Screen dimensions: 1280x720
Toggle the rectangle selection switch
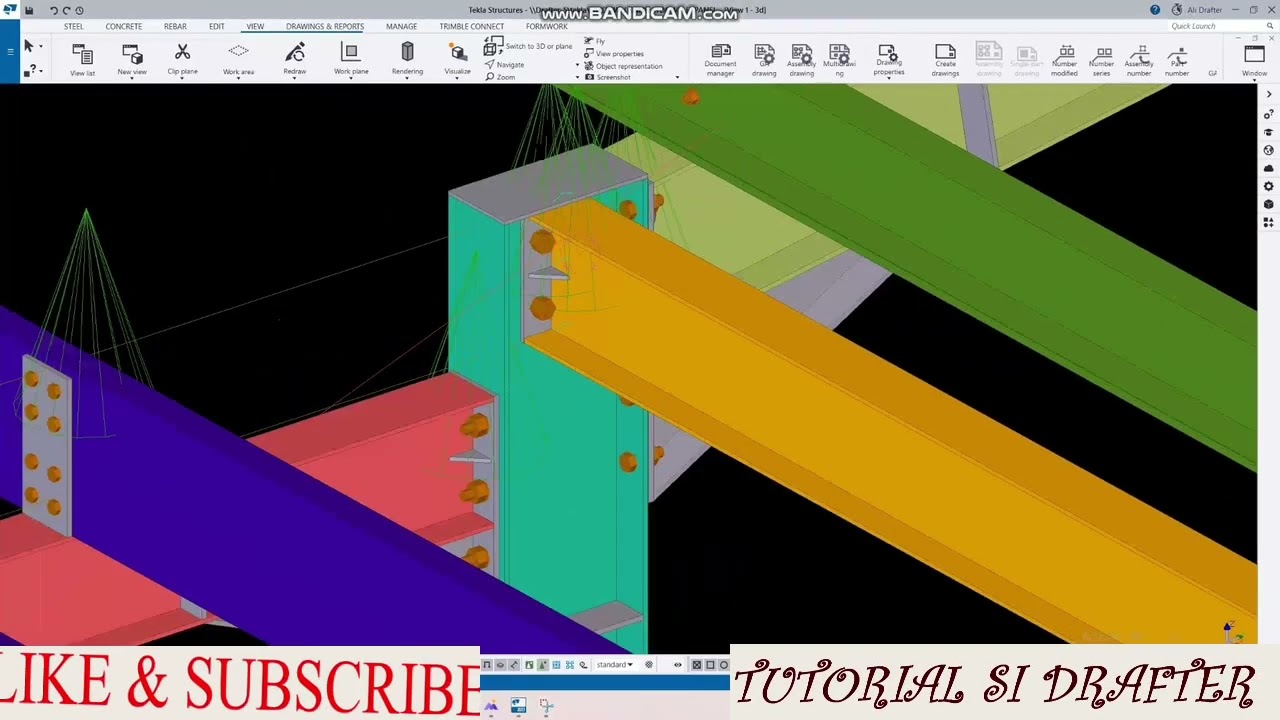pyautogui.click(x=710, y=665)
